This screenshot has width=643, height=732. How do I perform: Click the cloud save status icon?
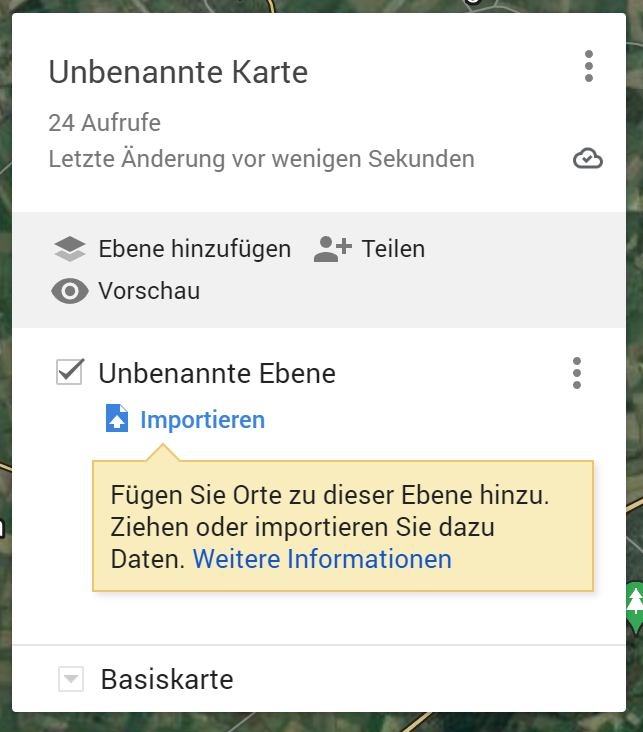click(x=588, y=159)
